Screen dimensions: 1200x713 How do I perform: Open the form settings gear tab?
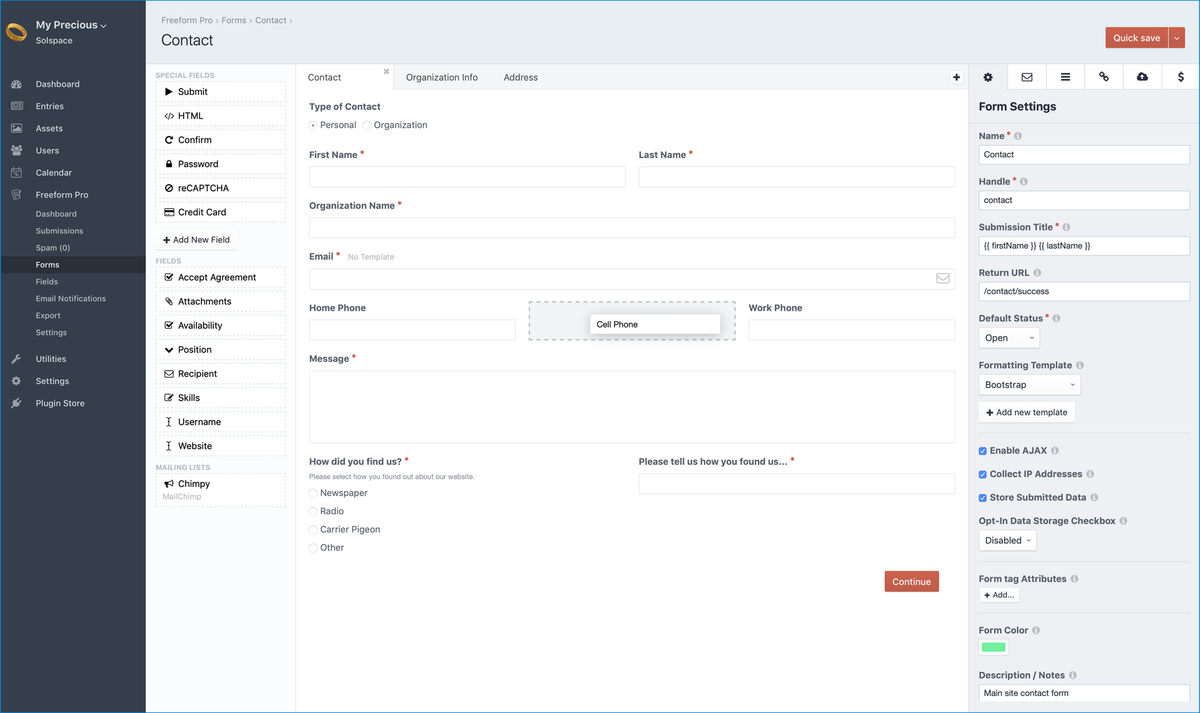pos(988,77)
